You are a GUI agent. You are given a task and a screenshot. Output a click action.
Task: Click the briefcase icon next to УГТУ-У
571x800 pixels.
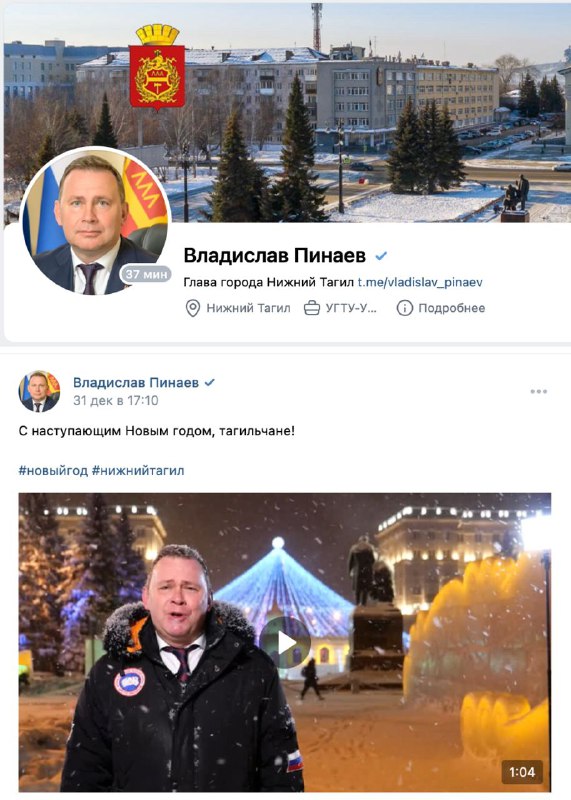click(312, 308)
